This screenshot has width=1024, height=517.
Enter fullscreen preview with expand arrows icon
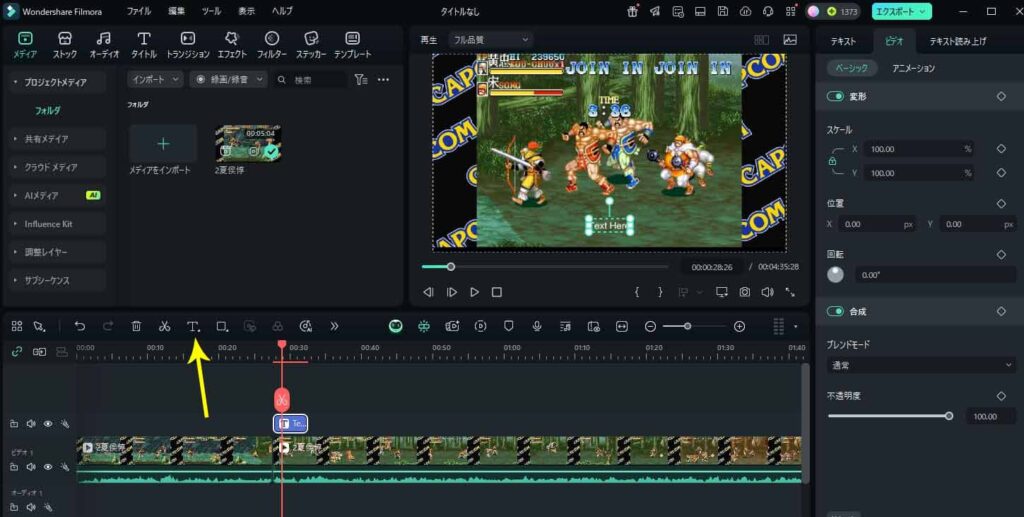coord(790,292)
